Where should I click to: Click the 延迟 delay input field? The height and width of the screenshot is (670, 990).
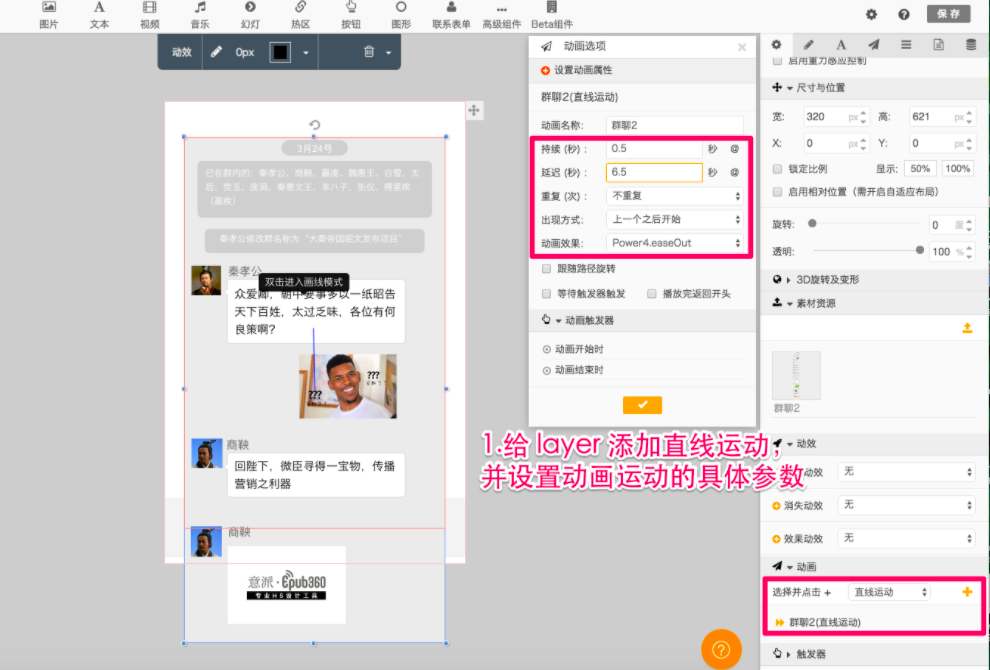[x=654, y=172]
